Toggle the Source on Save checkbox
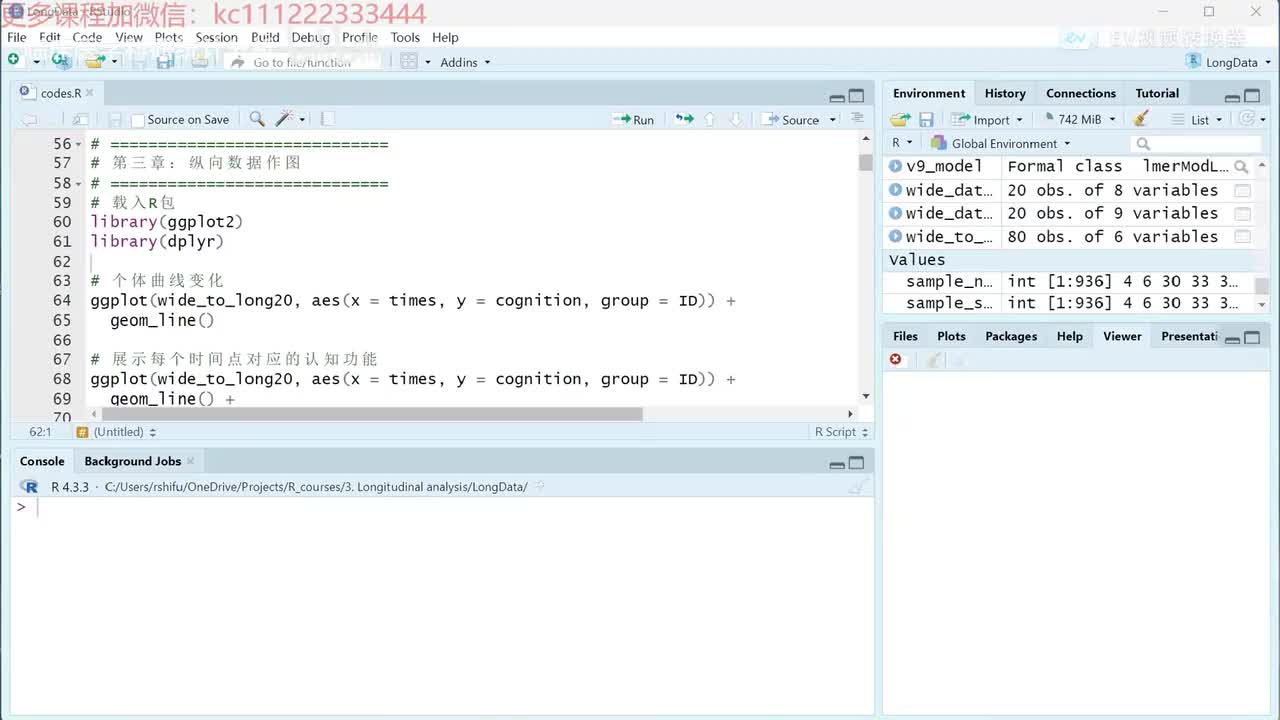The image size is (1280, 720). [x=138, y=120]
